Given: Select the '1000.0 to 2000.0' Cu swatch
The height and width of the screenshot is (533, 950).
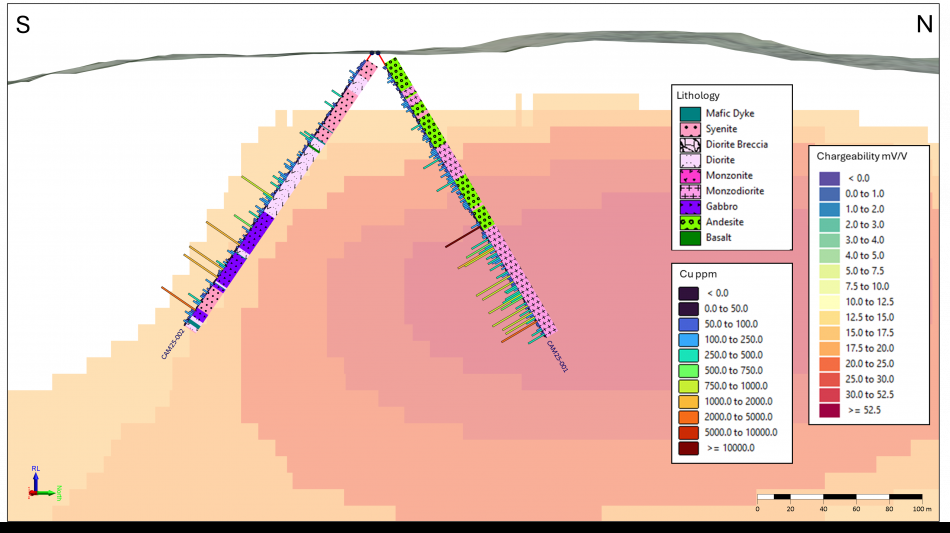Looking at the screenshot, I should coord(688,401).
